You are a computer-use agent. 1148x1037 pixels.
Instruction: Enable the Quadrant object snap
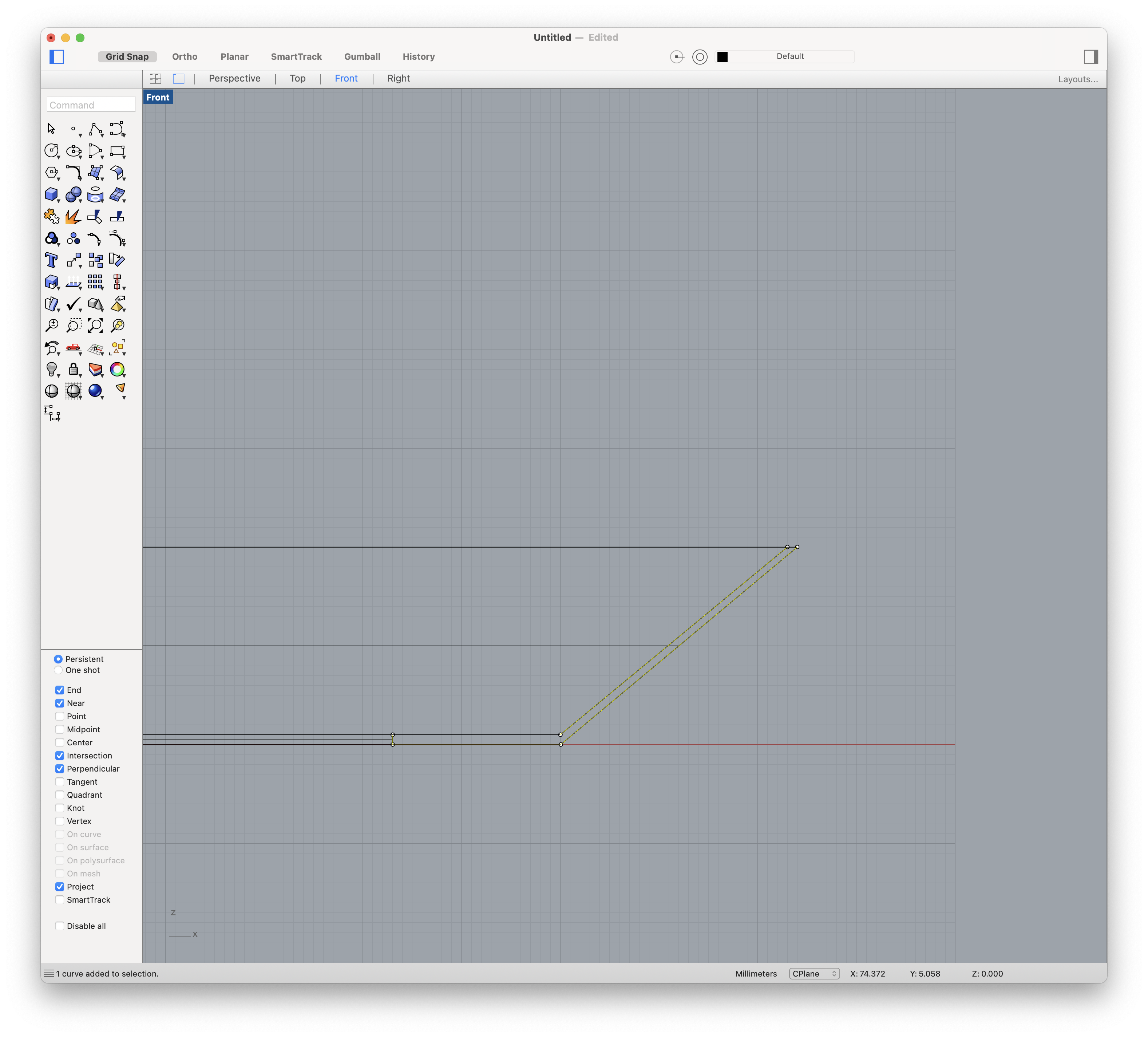pos(60,795)
